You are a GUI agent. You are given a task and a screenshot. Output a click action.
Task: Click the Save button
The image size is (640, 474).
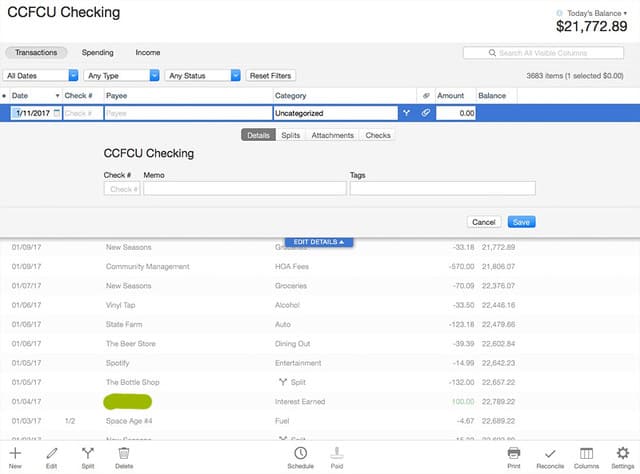pyautogui.click(x=521, y=222)
